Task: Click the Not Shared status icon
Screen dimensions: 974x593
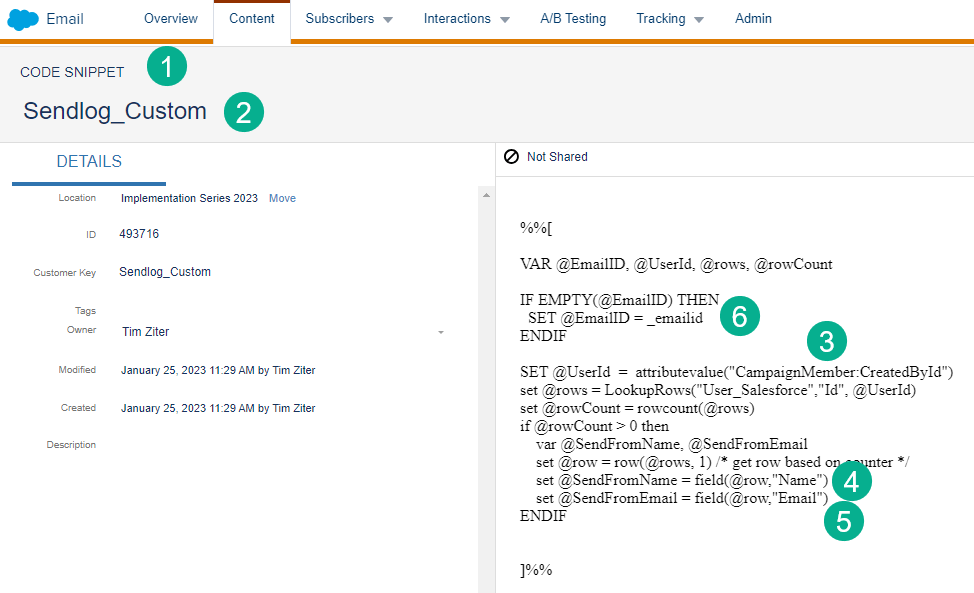Action: pos(511,157)
